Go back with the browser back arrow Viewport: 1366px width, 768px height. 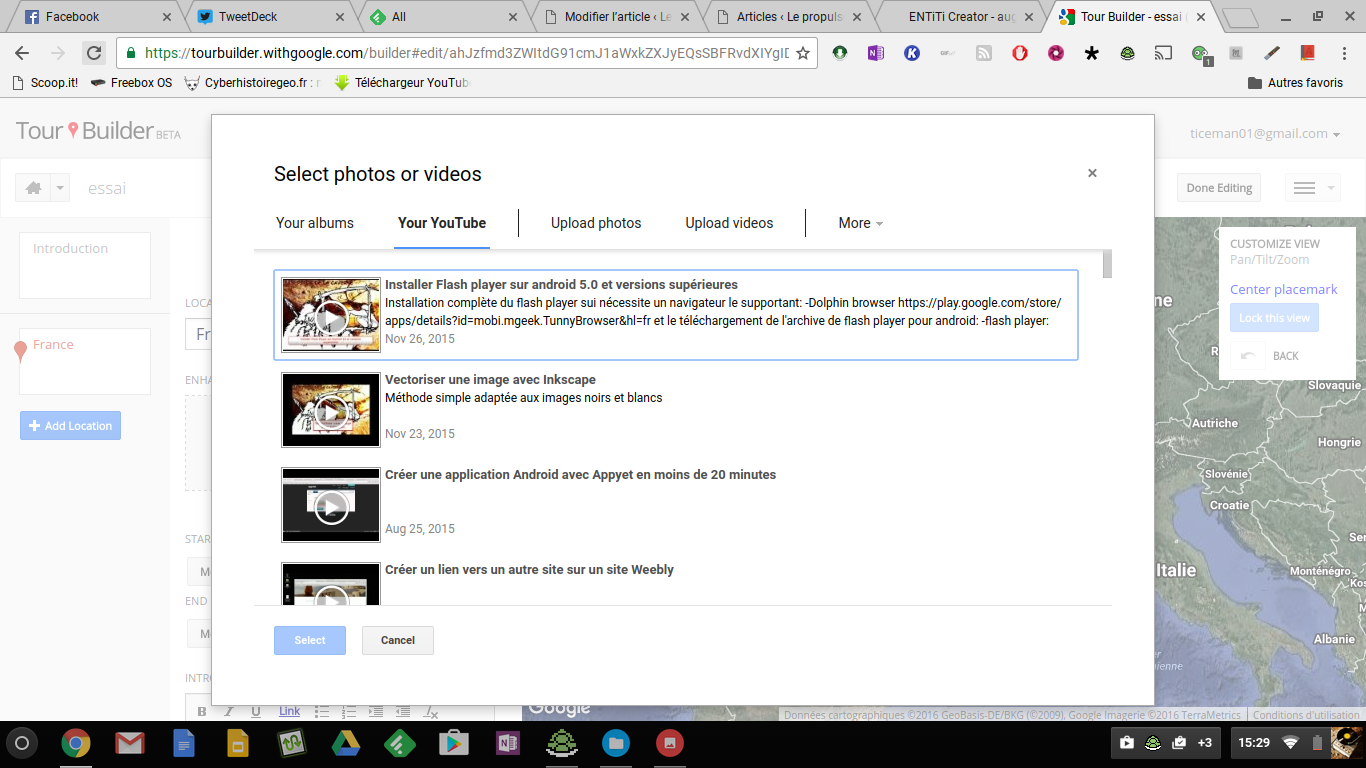pyautogui.click(x=22, y=53)
